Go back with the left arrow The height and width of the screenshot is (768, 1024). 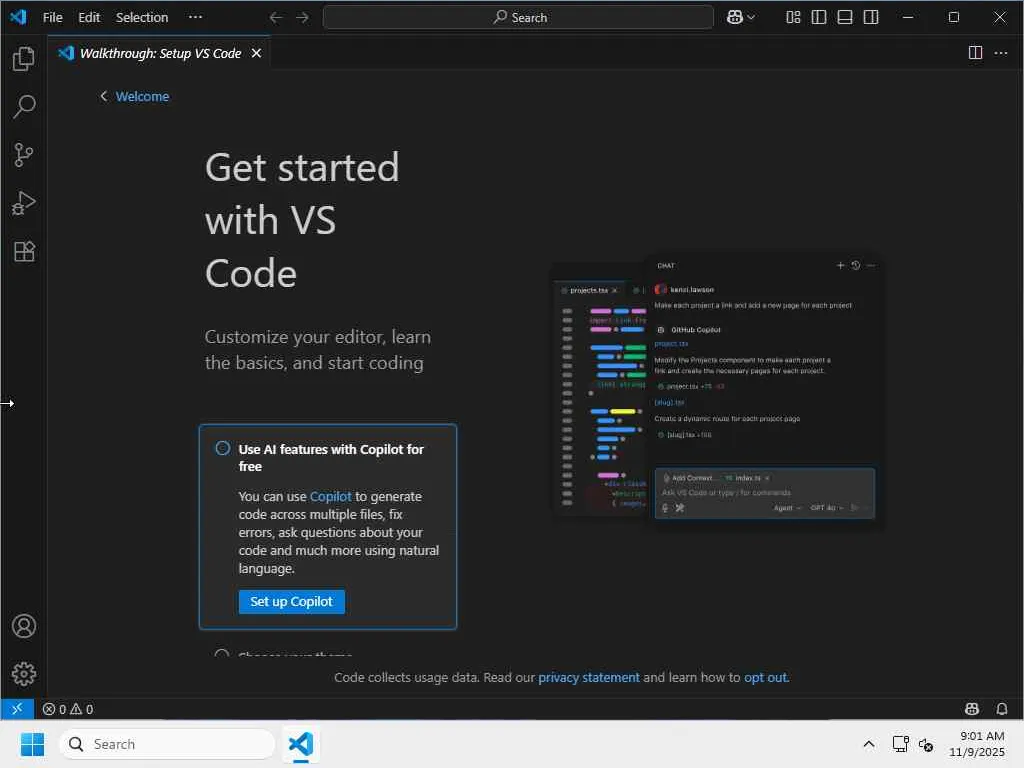pos(276,18)
